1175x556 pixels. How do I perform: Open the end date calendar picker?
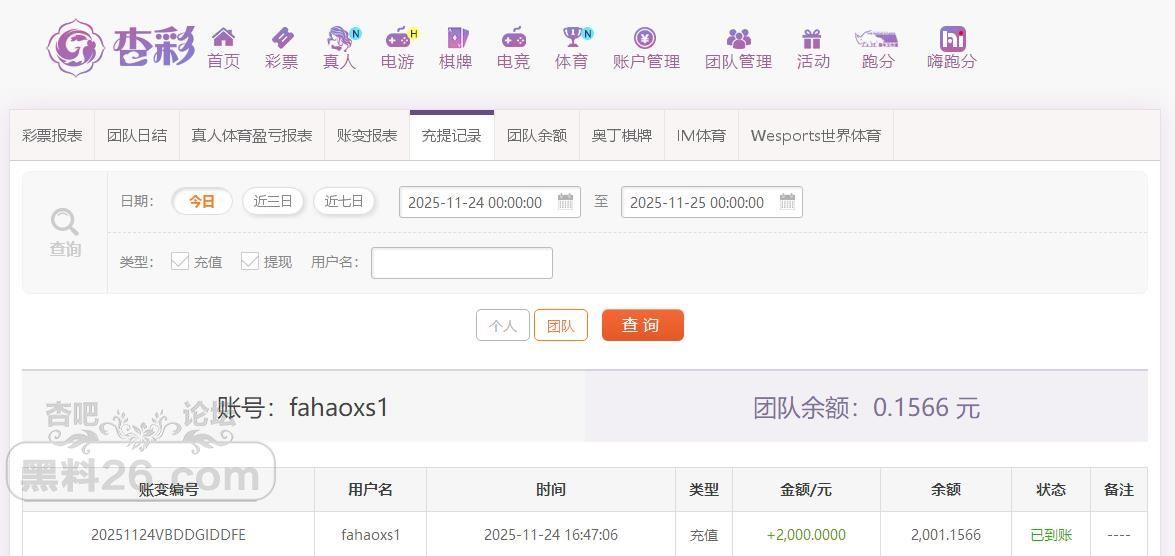pyautogui.click(x=787, y=202)
